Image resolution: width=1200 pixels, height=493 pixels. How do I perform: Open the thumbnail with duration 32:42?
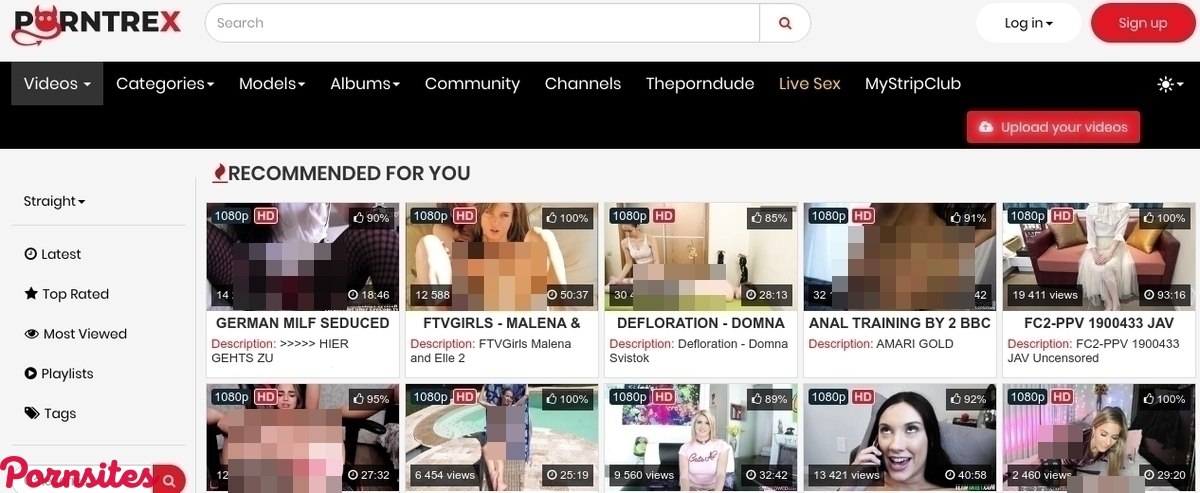point(700,438)
